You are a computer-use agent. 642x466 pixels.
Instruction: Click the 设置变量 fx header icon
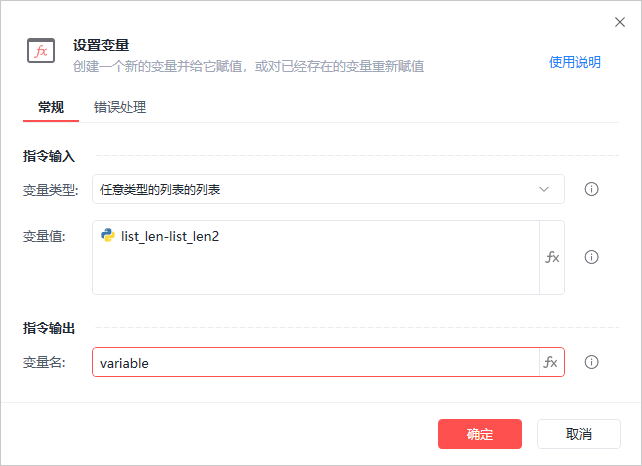coord(41,51)
